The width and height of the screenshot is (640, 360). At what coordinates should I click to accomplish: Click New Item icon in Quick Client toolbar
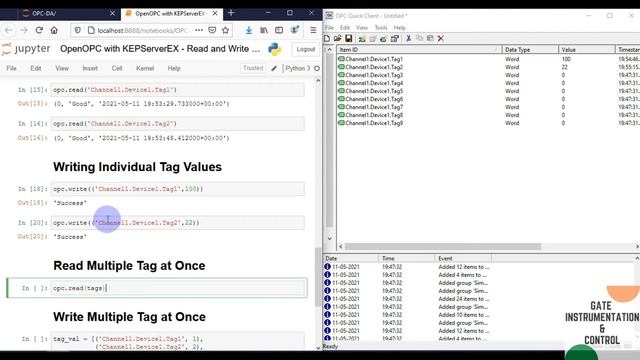click(x=383, y=38)
